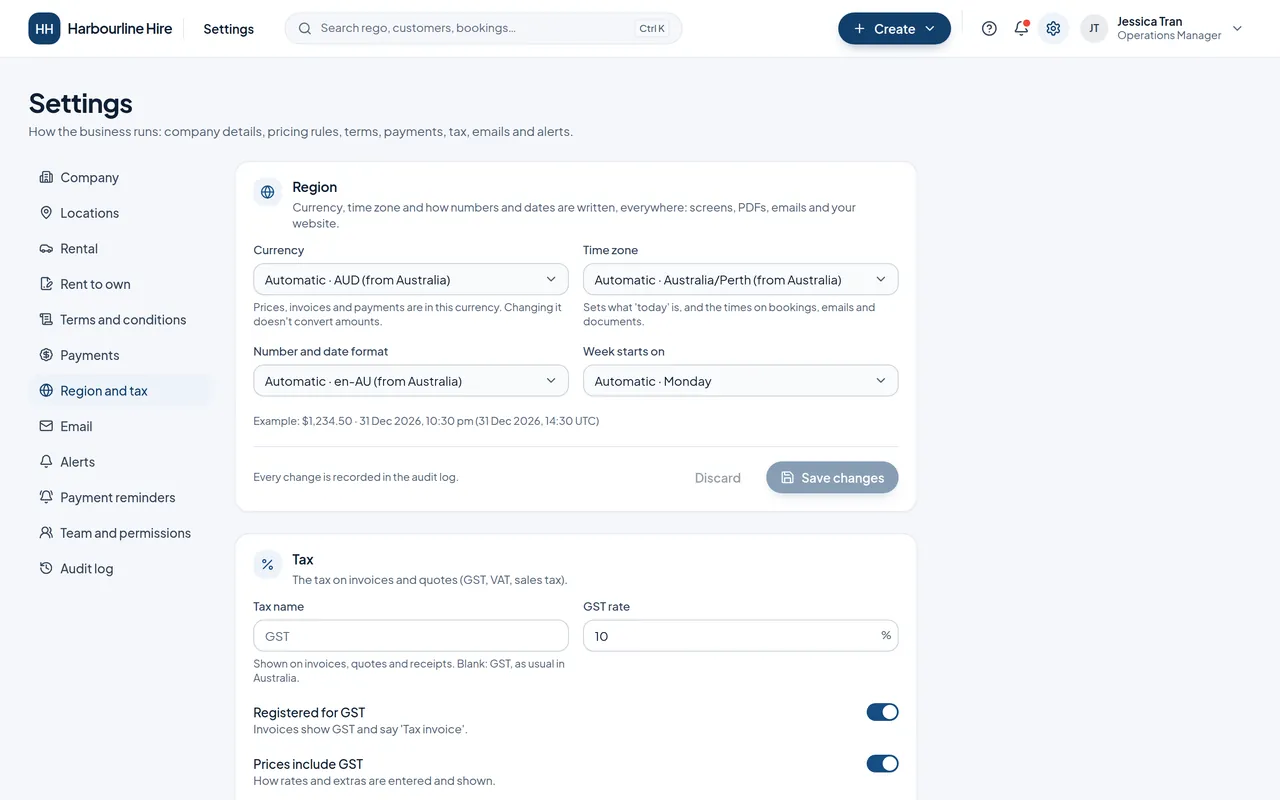Open the Week starts on dropdown
The width and height of the screenshot is (1280, 800).
point(741,381)
